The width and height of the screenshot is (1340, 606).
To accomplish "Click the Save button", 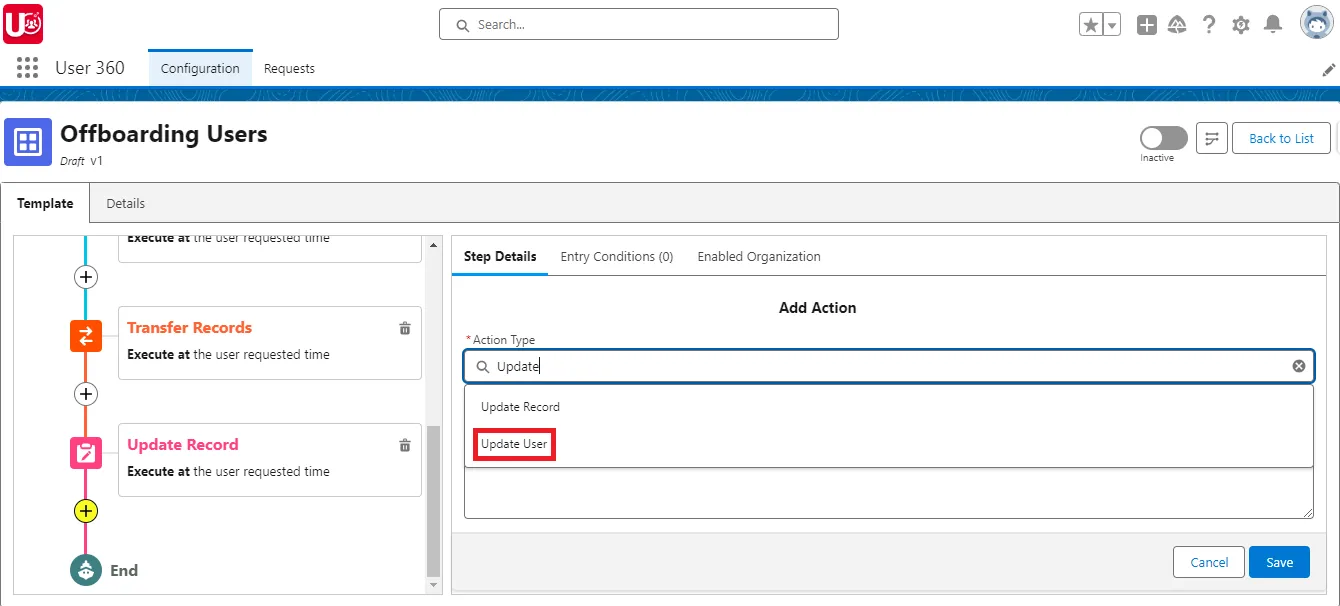I will pos(1279,562).
